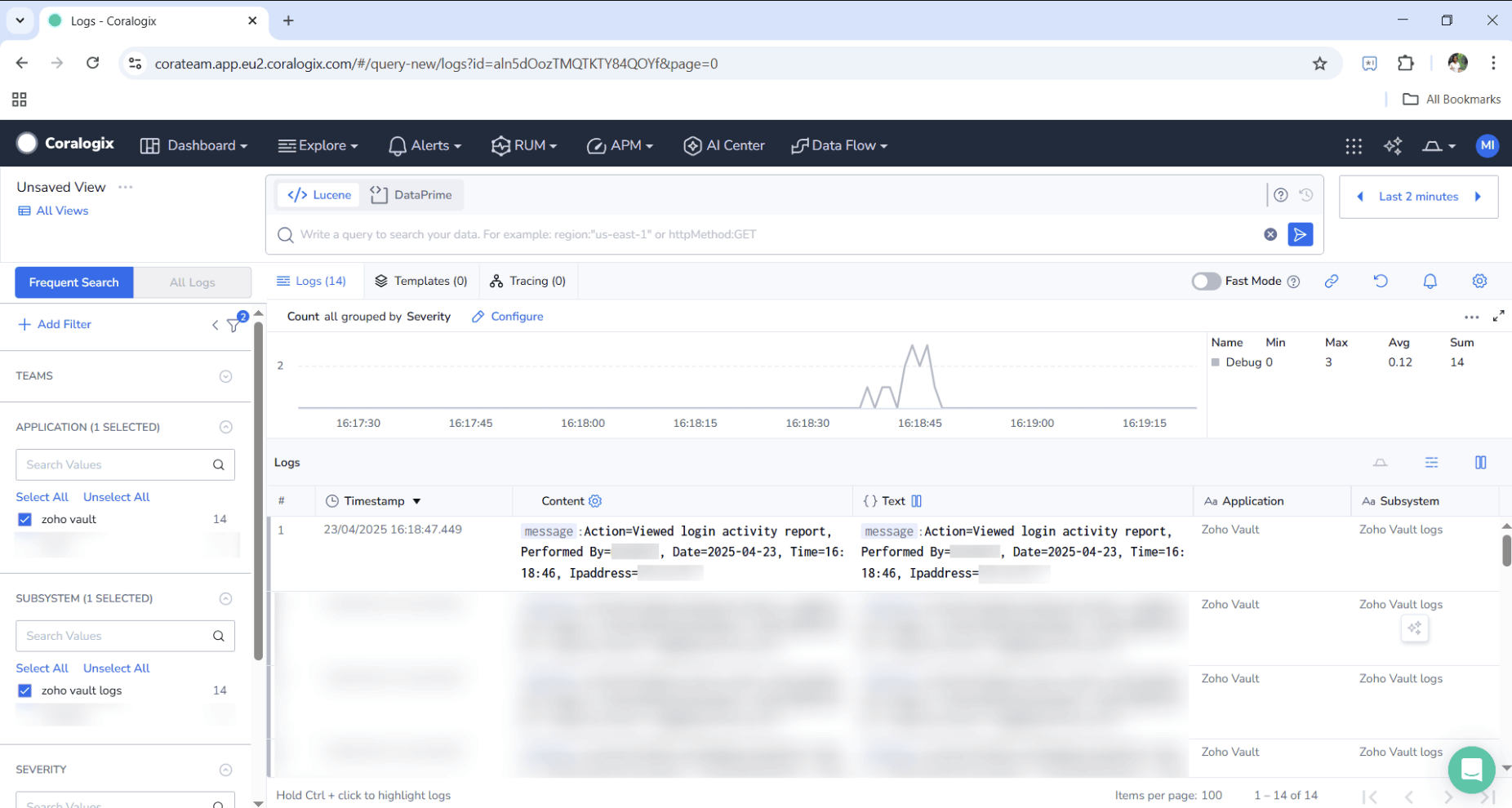The image size is (1512, 808).
Task: Open the browser extensions puzzle icon
Action: coord(1405,63)
